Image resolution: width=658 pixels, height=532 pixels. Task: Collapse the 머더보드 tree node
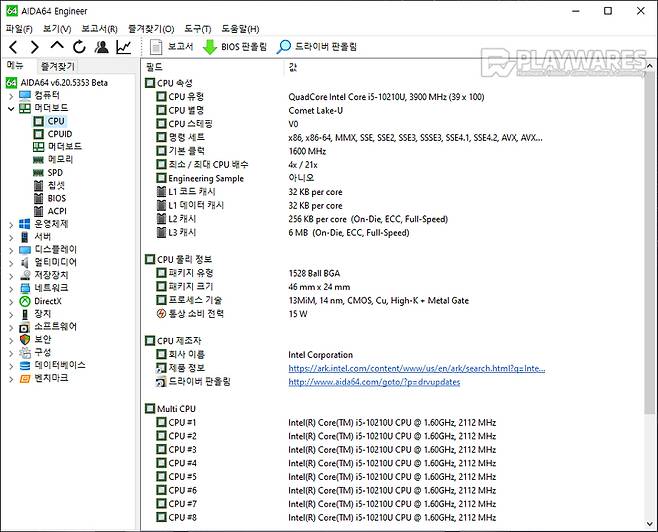[x=11, y=108]
